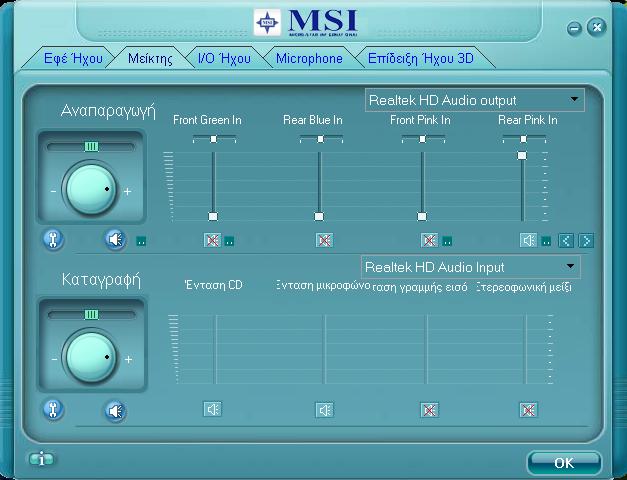This screenshot has width=627, height=480.
Task: Open the I/O Ήχου tab
Action: 224,58
